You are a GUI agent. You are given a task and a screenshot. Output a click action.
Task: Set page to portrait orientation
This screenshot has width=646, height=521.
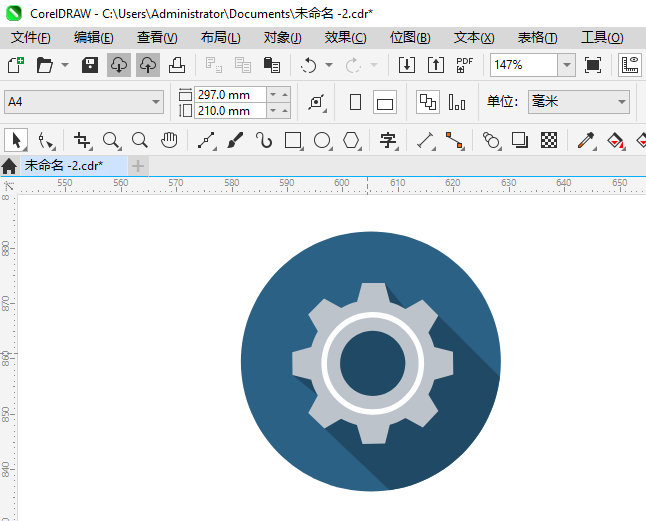click(x=355, y=102)
